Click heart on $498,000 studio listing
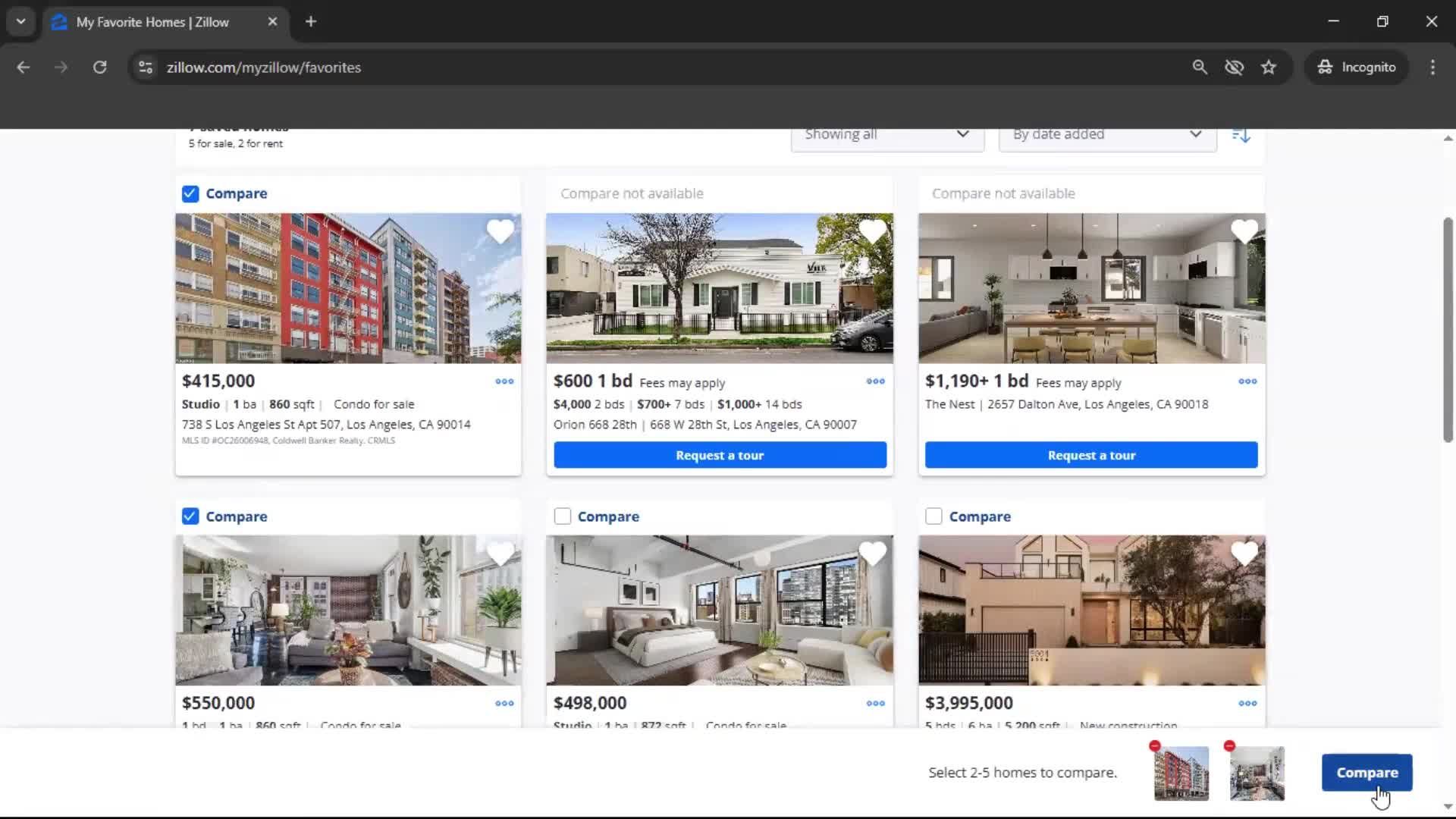Screen dimensions: 1456x819 click(872, 554)
